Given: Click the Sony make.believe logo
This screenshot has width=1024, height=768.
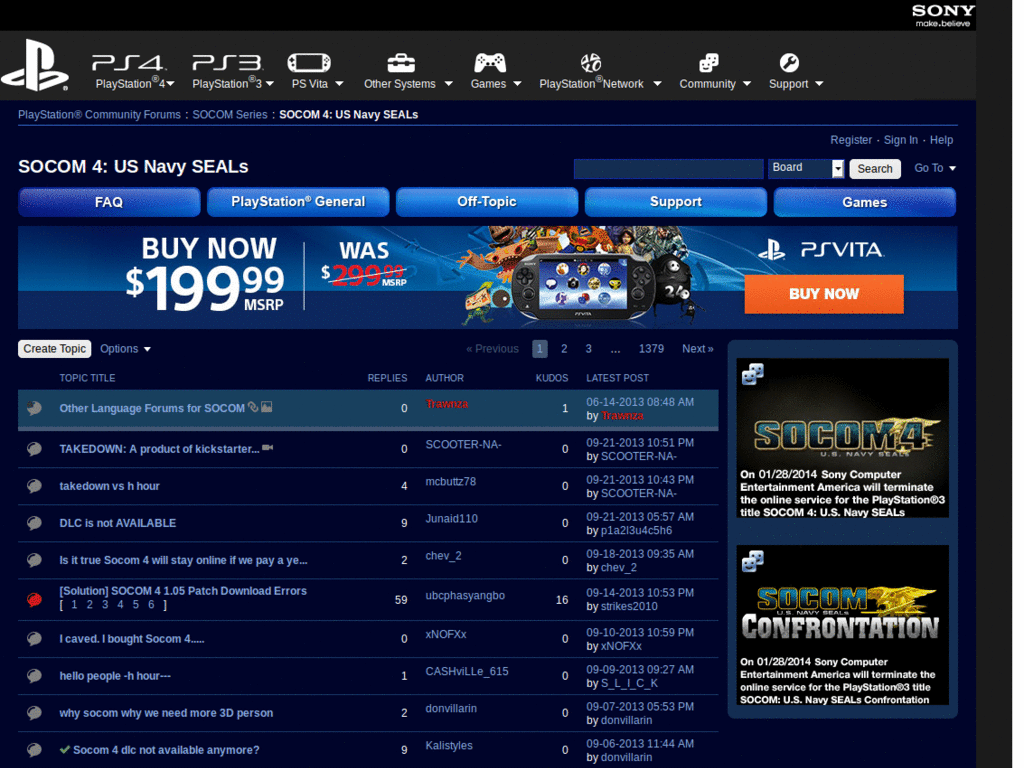Looking at the screenshot, I should click(x=943, y=15).
